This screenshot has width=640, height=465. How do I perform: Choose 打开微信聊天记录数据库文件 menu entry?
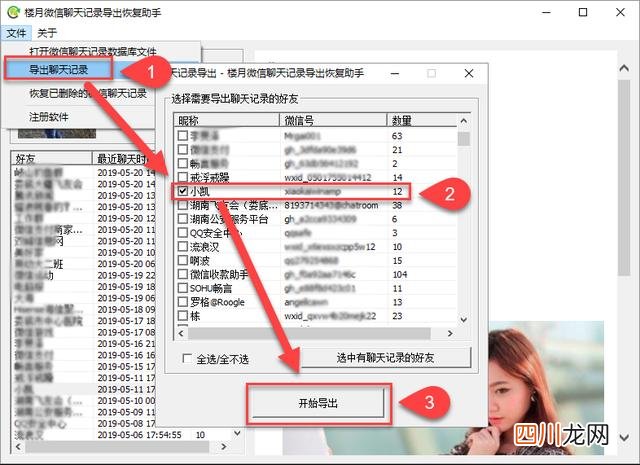(93, 51)
